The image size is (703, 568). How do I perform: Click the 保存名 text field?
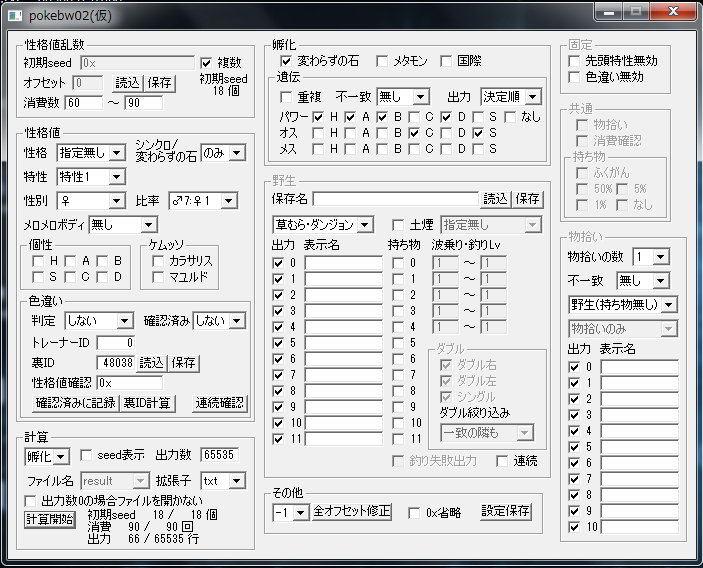click(x=396, y=199)
